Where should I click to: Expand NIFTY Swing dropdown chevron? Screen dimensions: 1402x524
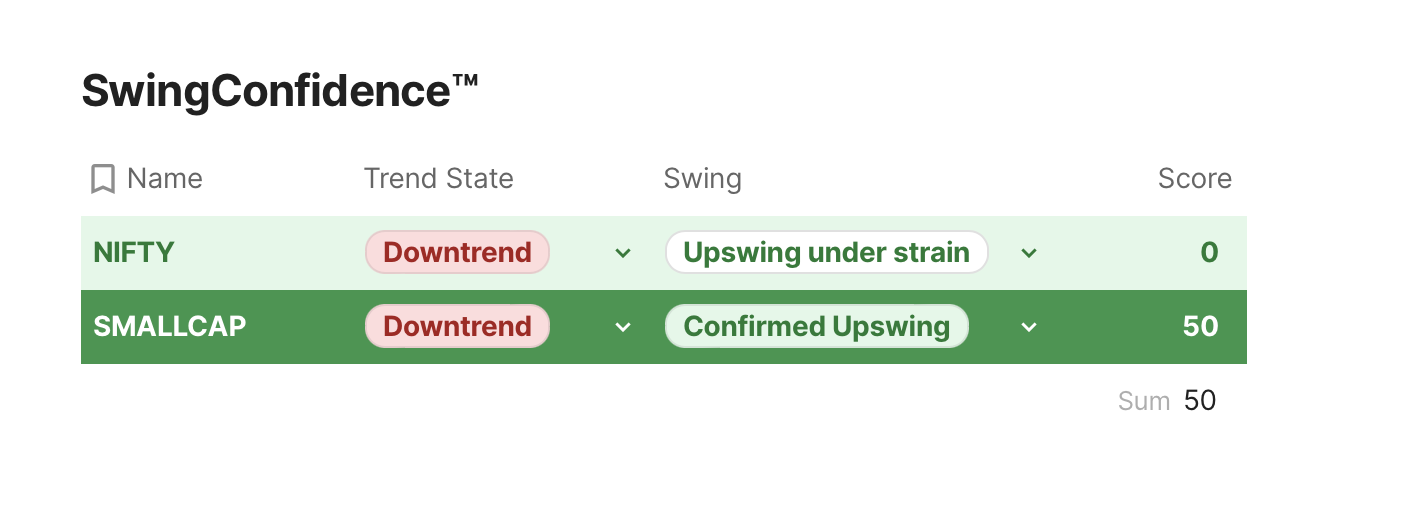point(1029,253)
